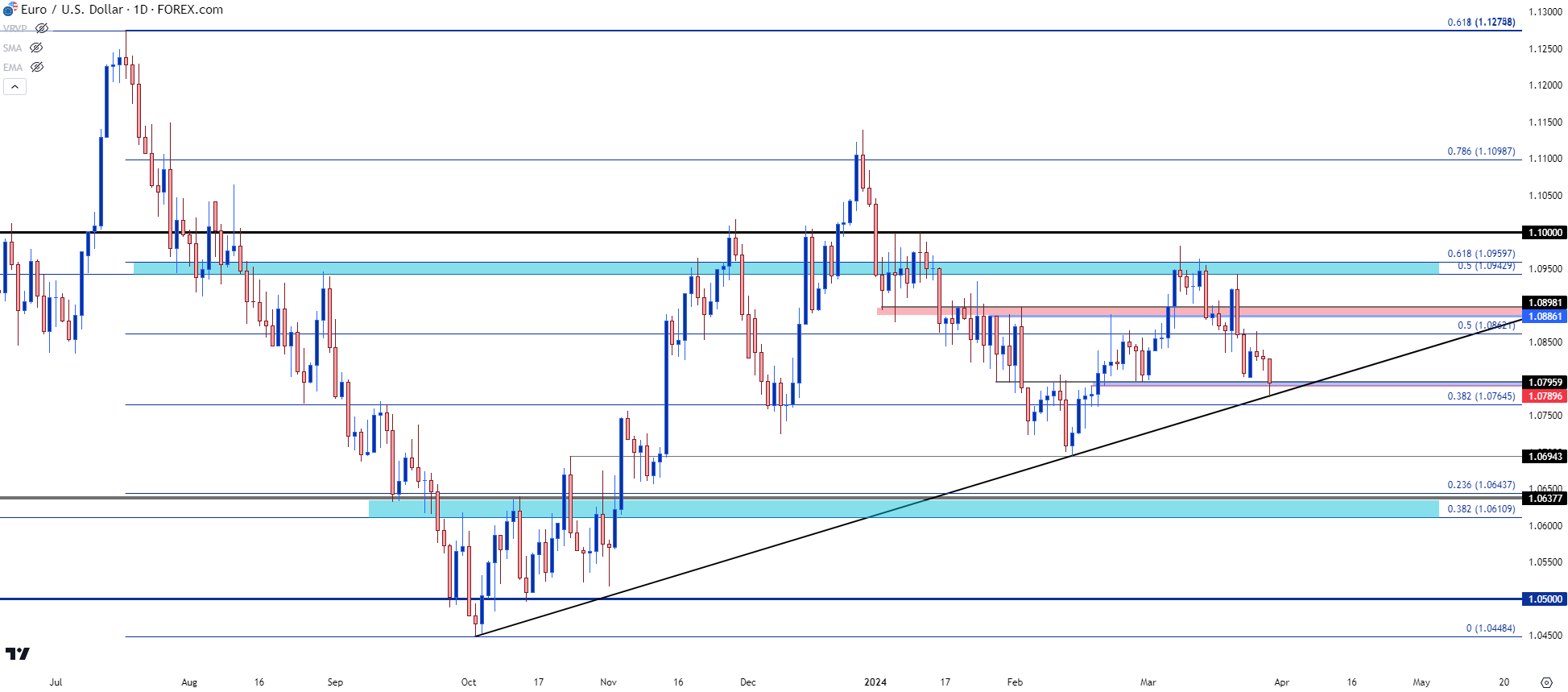Select the 1.07959 price label
Image resolution: width=1568 pixels, height=692 pixels.
point(1544,383)
